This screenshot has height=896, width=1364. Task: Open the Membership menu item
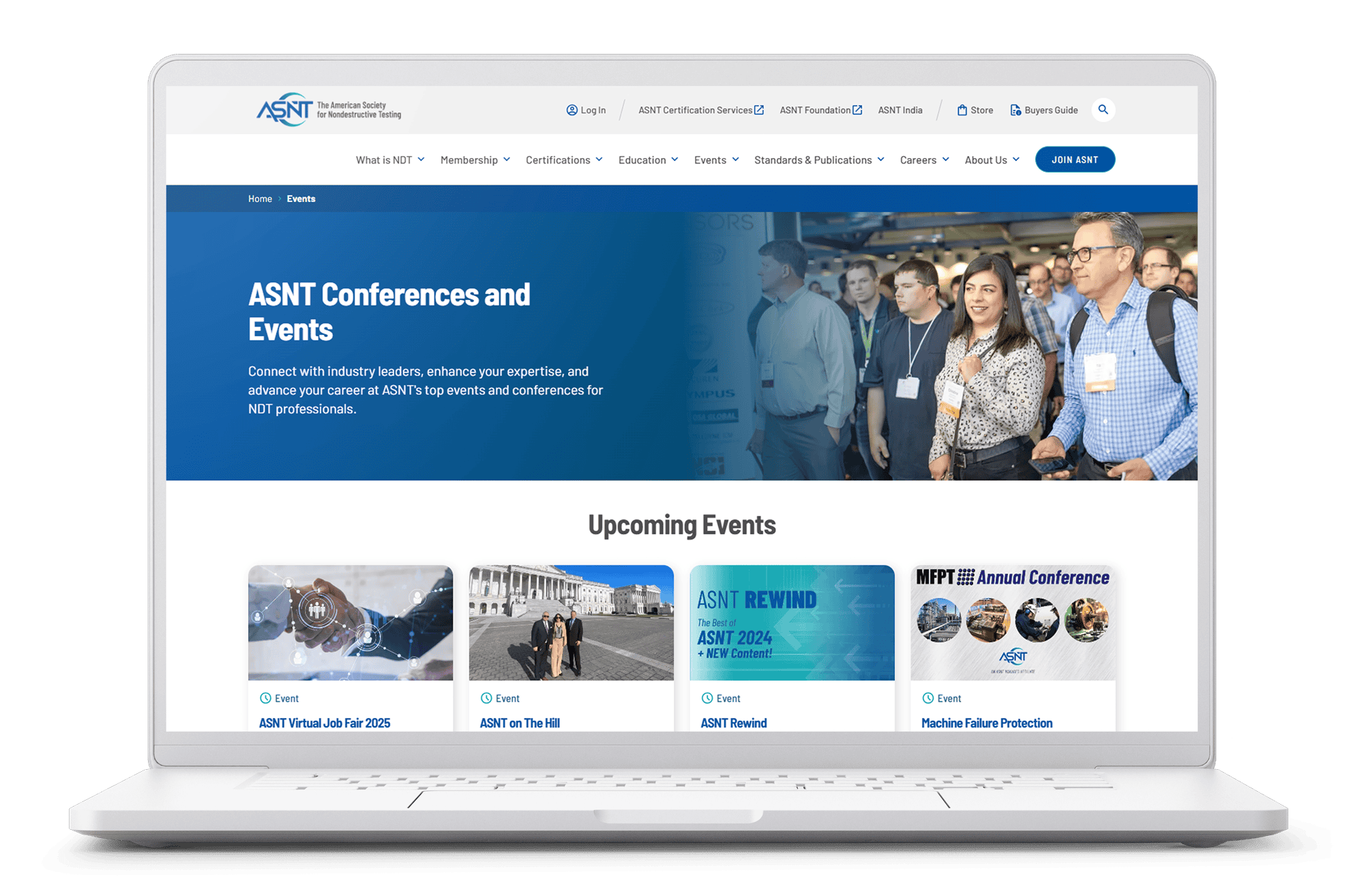[469, 160]
